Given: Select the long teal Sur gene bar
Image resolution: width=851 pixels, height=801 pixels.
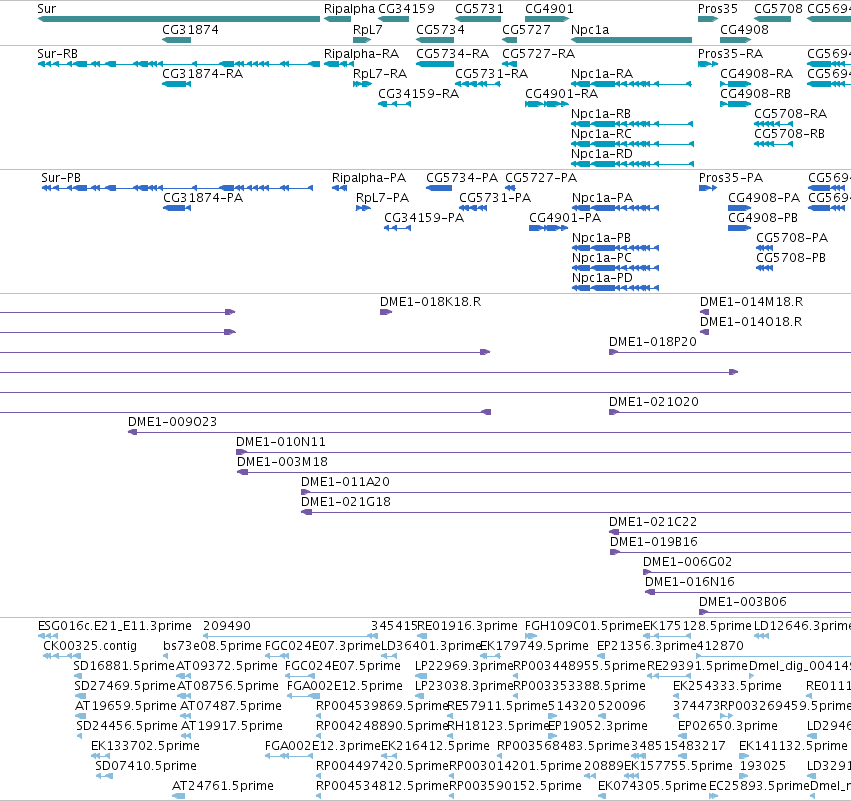Looking at the screenshot, I should (179, 19).
